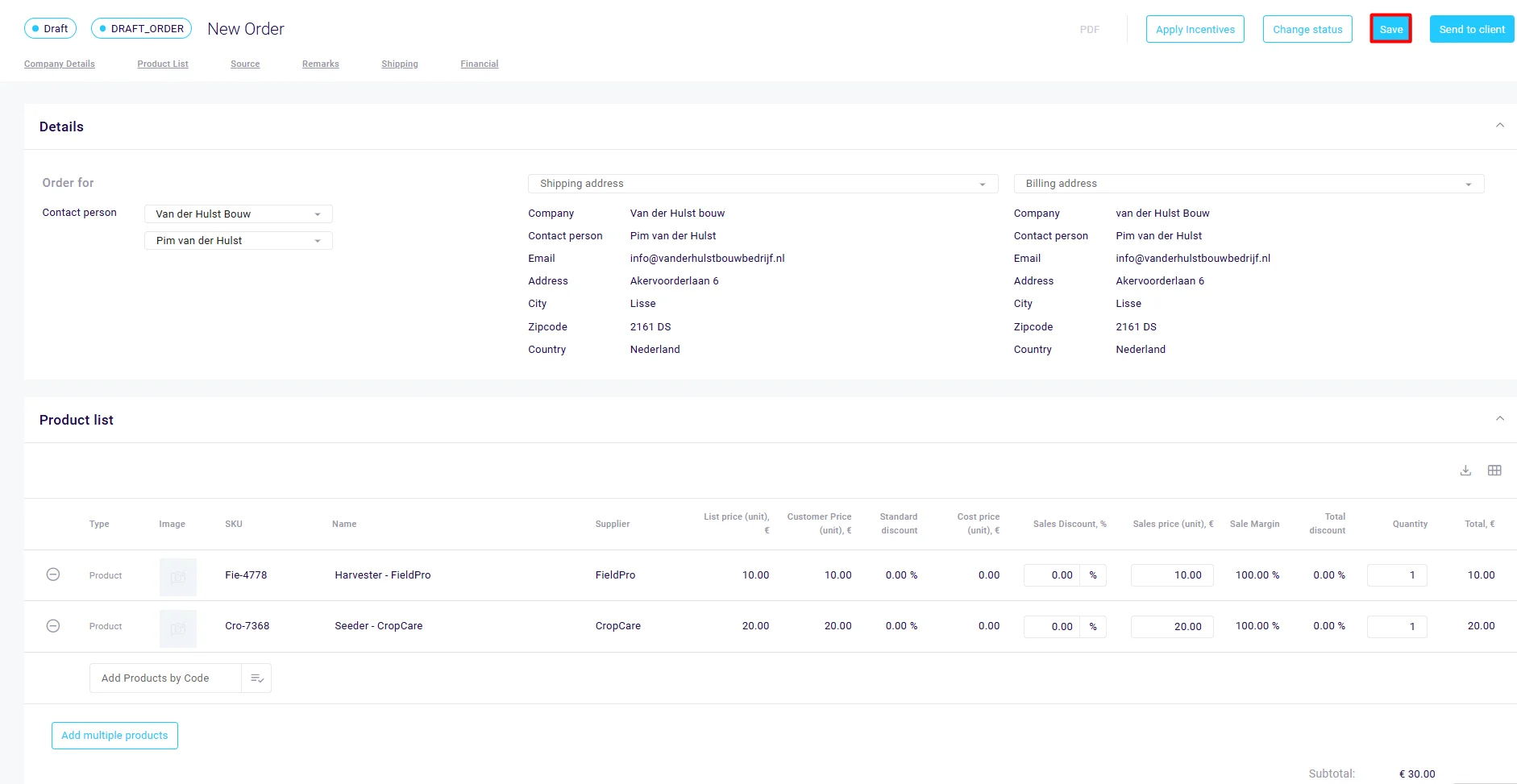This screenshot has height=784, width=1517.
Task: Remove the Harvester - FieldPro product row
Action: 53,575
